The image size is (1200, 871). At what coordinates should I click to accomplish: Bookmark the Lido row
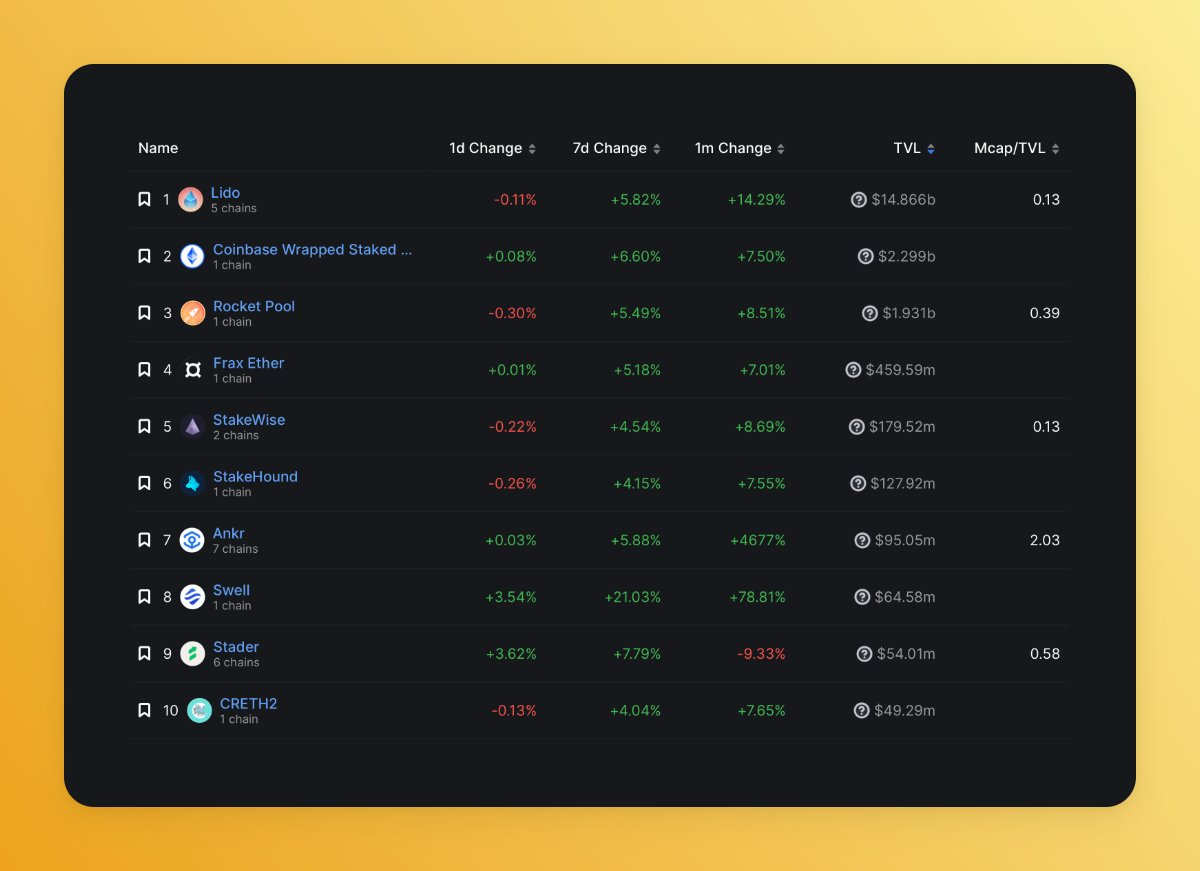click(x=144, y=200)
